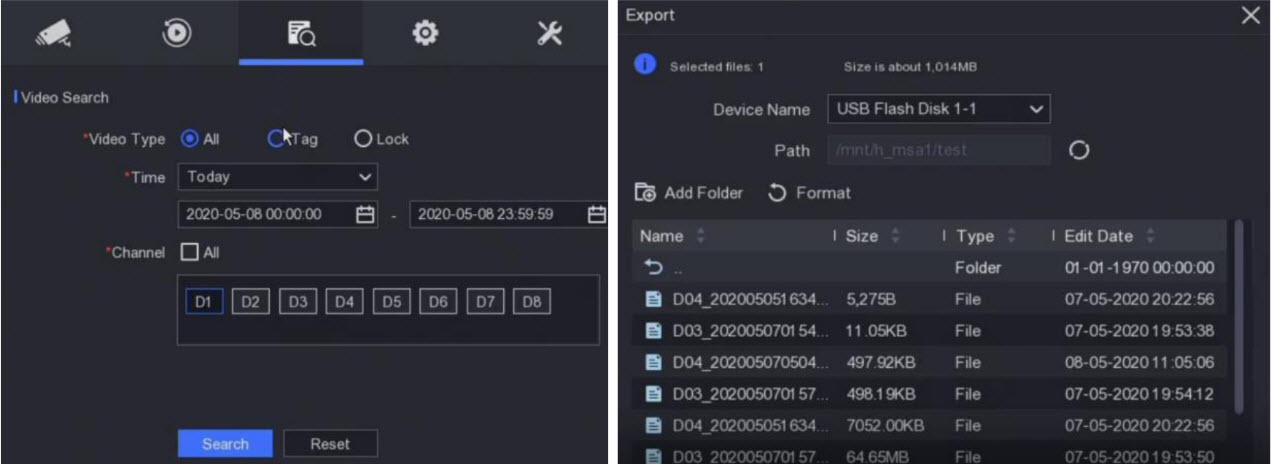Image resolution: width=1271 pixels, height=467 pixels.
Task: Click the start time calendar icon
Action: (x=365, y=214)
